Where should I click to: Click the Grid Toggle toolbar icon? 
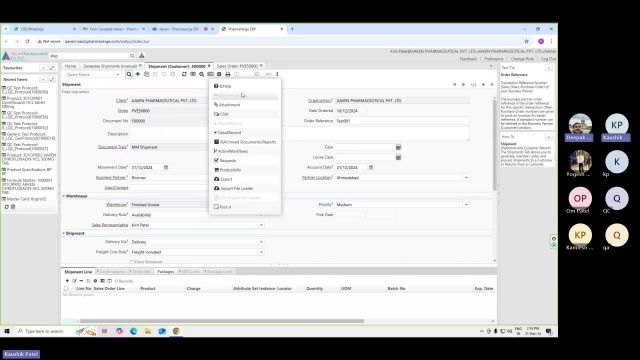(x=193, y=74)
